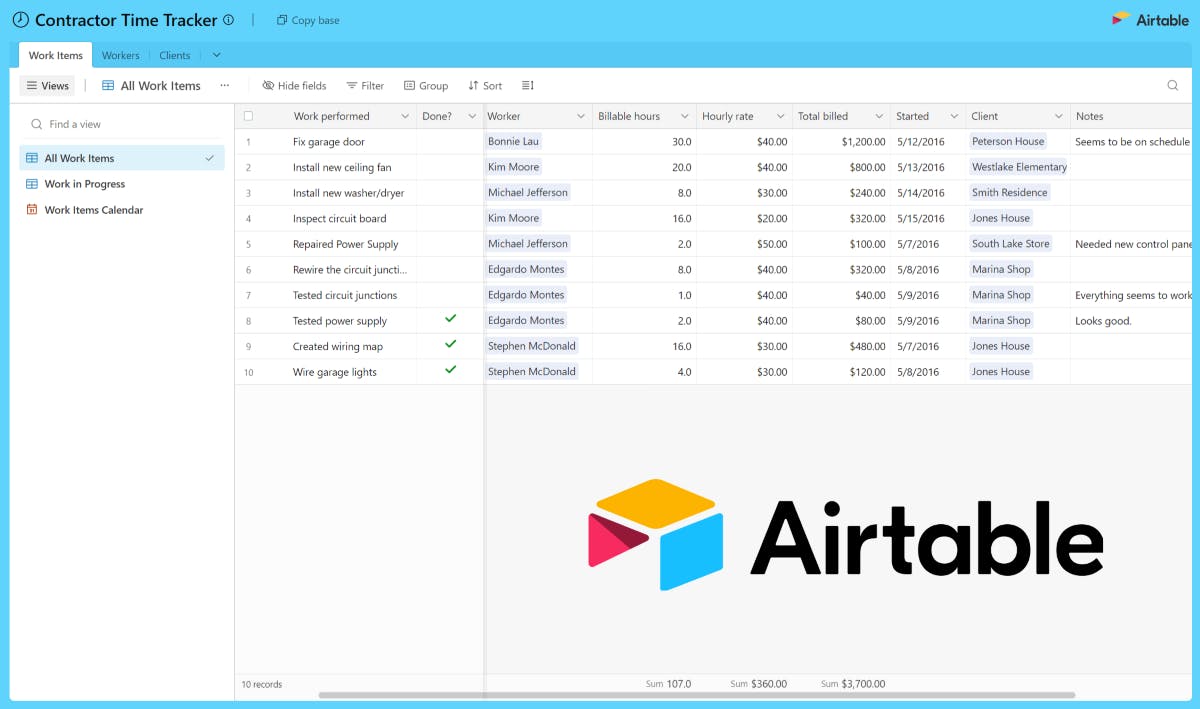This screenshot has height=709, width=1200.
Task: Open the Worker column dropdown
Action: click(x=582, y=116)
